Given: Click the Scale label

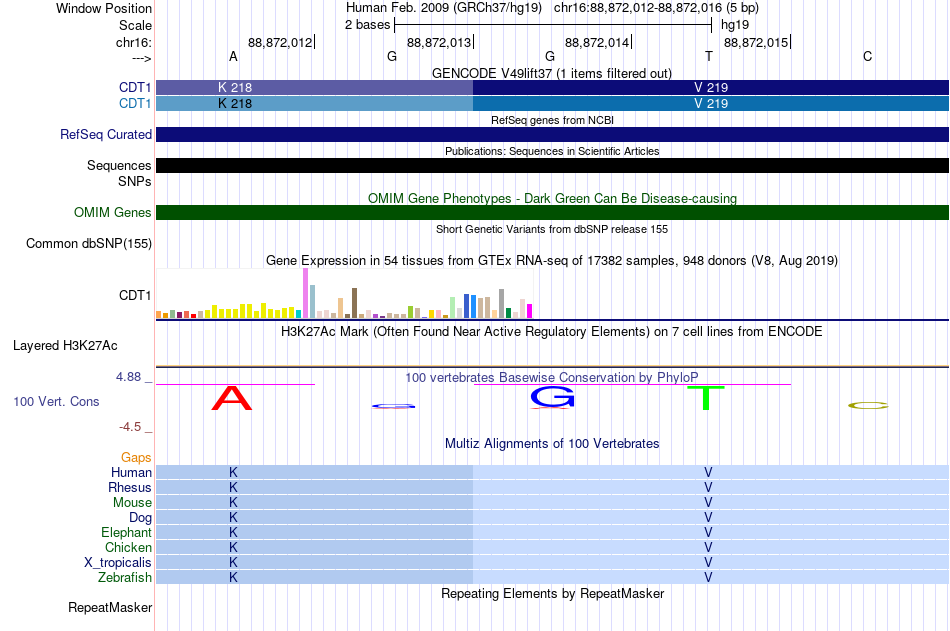Looking at the screenshot, I should click(136, 25).
